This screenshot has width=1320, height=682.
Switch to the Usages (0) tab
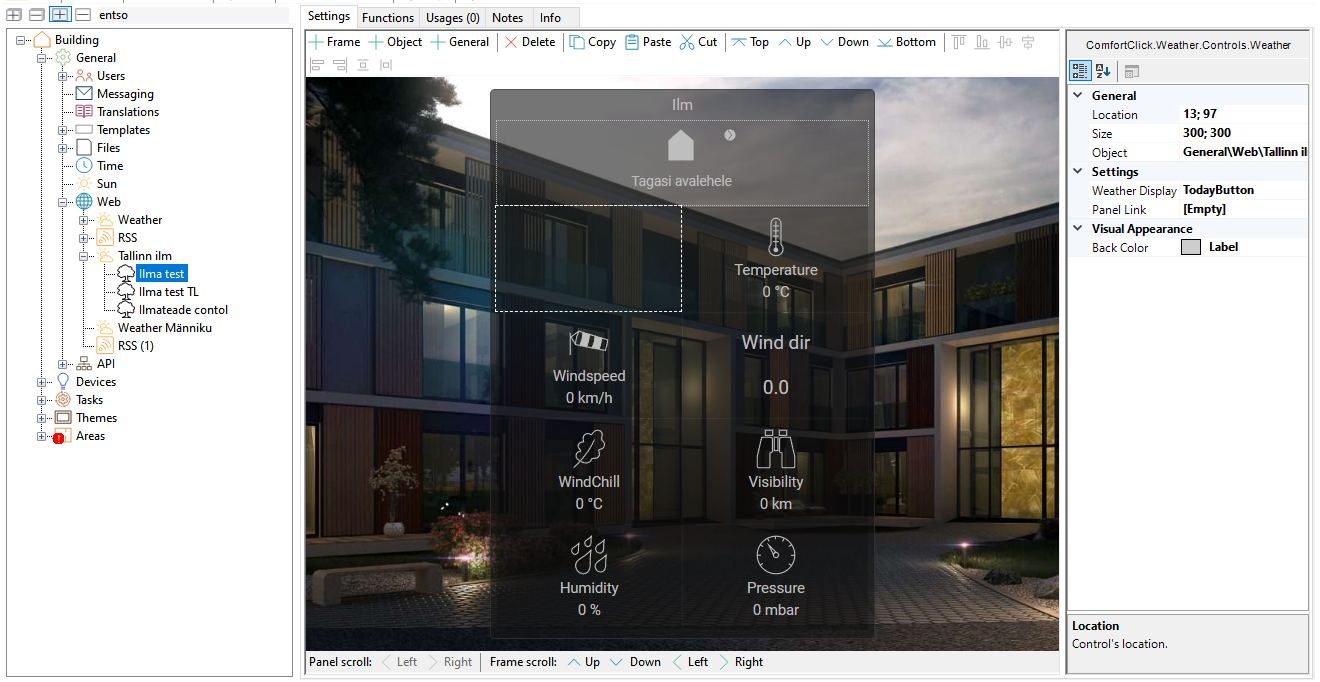point(452,18)
